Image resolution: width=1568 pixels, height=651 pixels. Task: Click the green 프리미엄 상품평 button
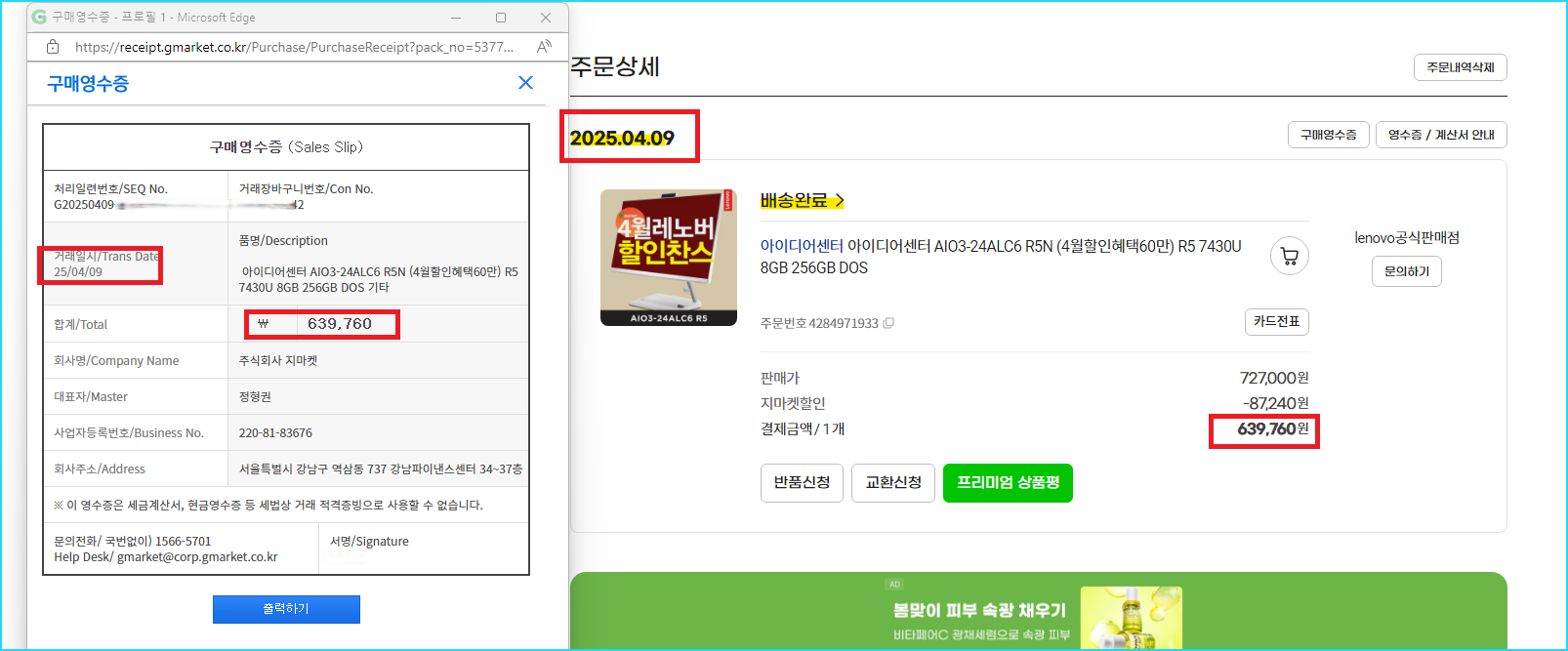tap(1008, 483)
